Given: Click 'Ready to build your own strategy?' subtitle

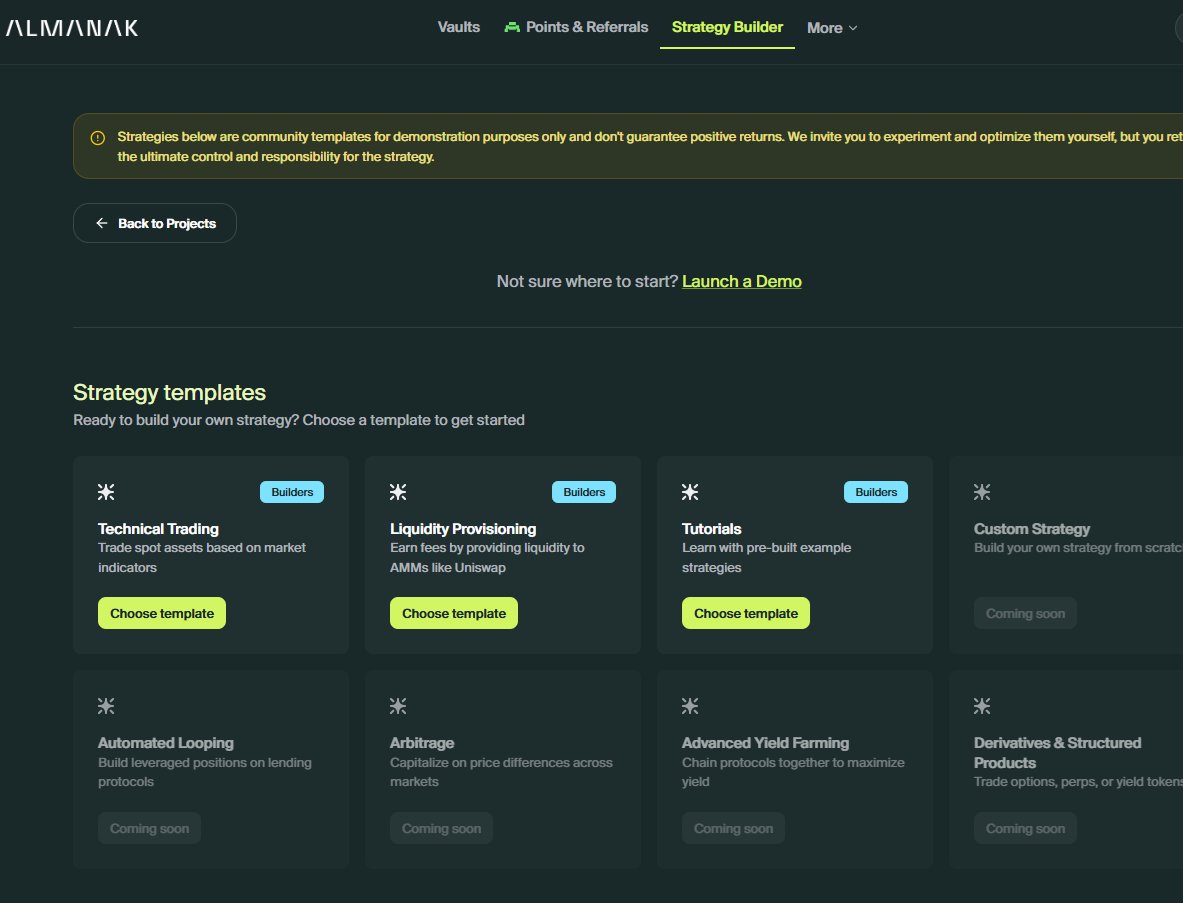Looking at the screenshot, I should [x=299, y=420].
